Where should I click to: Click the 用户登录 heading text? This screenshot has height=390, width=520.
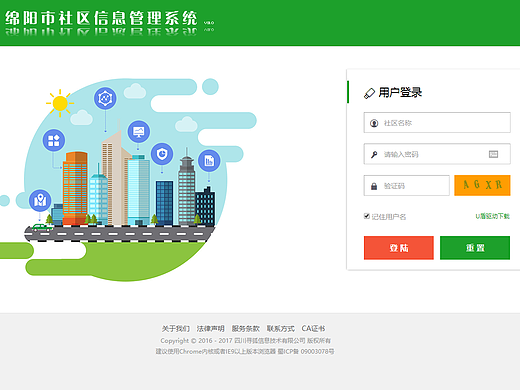(400, 93)
